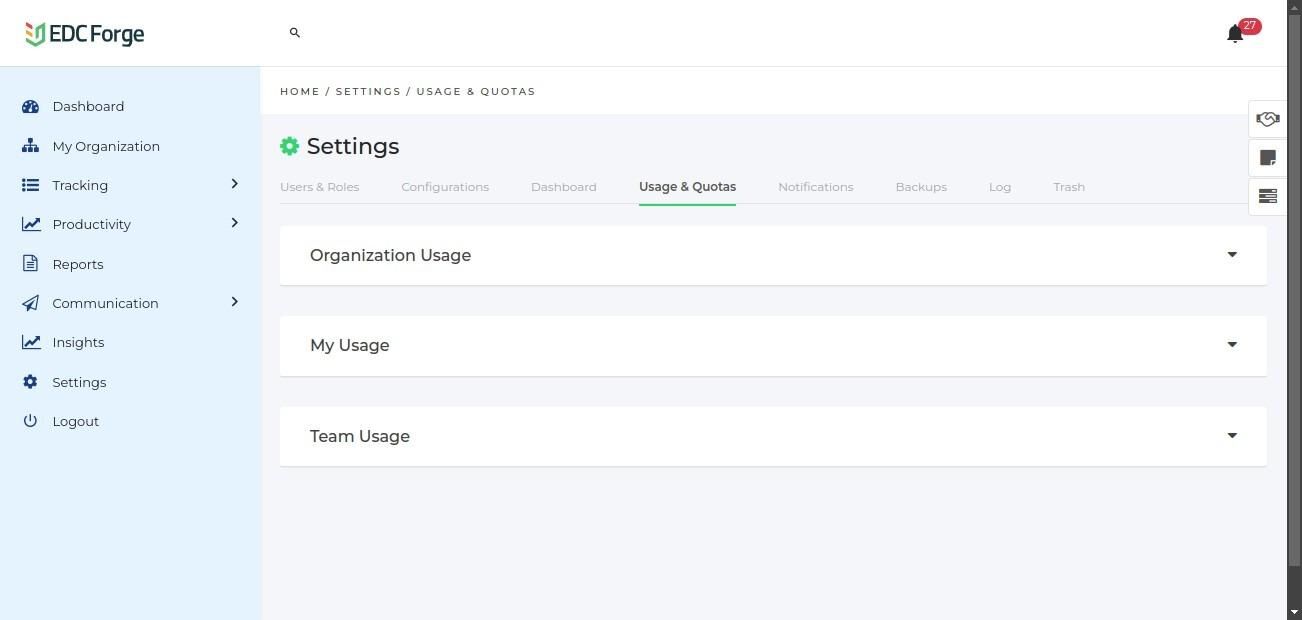
Task: Open the sticky note side icon
Action: (x=1267, y=158)
